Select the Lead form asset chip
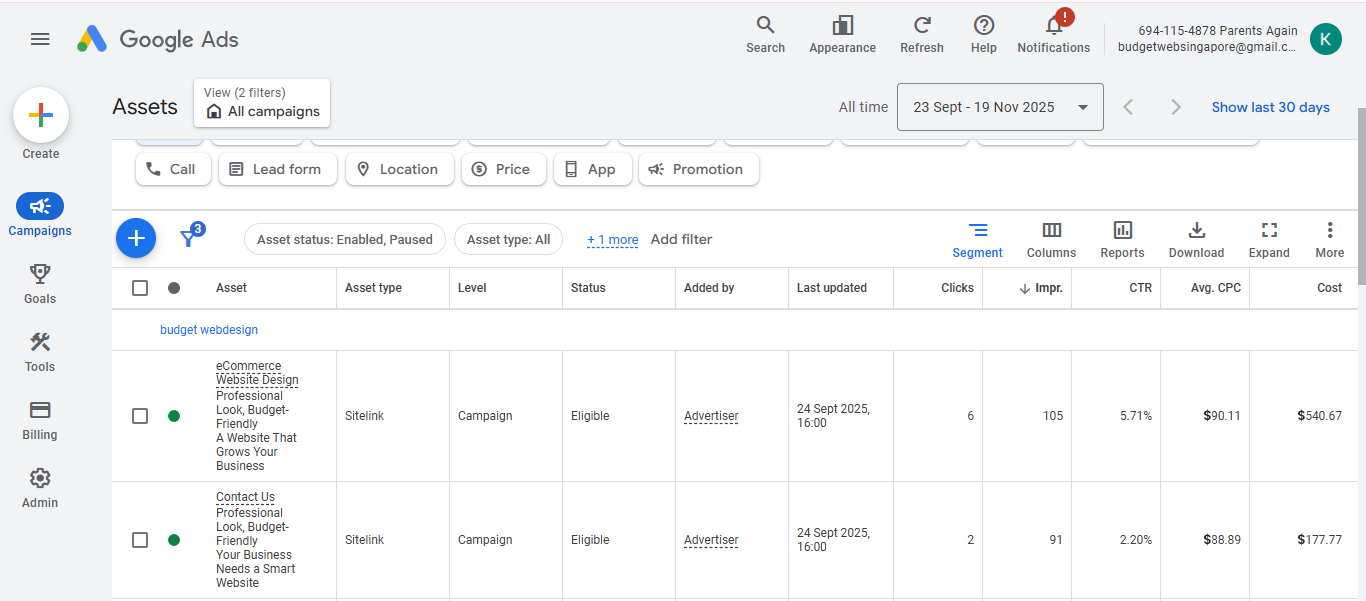This screenshot has width=1366, height=601. point(275,169)
